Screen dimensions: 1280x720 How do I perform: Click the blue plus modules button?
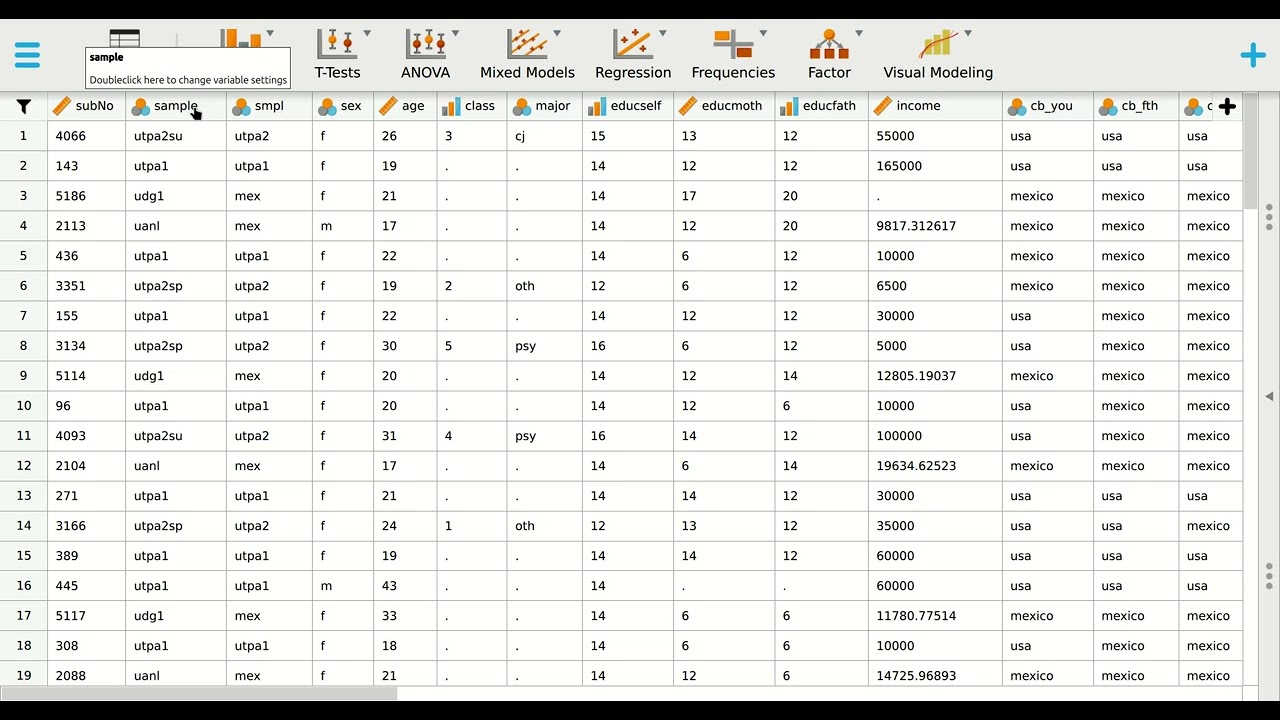click(x=1253, y=55)
